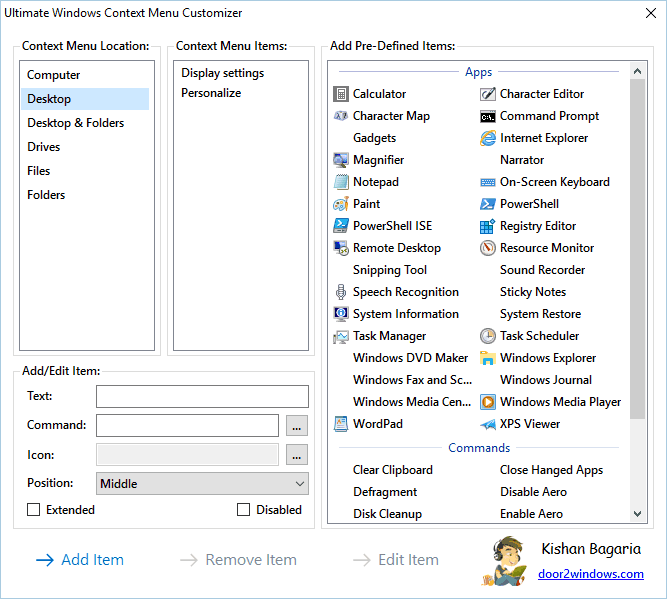Choose Desktop & Folders location
Image resolution: width=667 pixels, height=599 pixels.
[85, 123]
